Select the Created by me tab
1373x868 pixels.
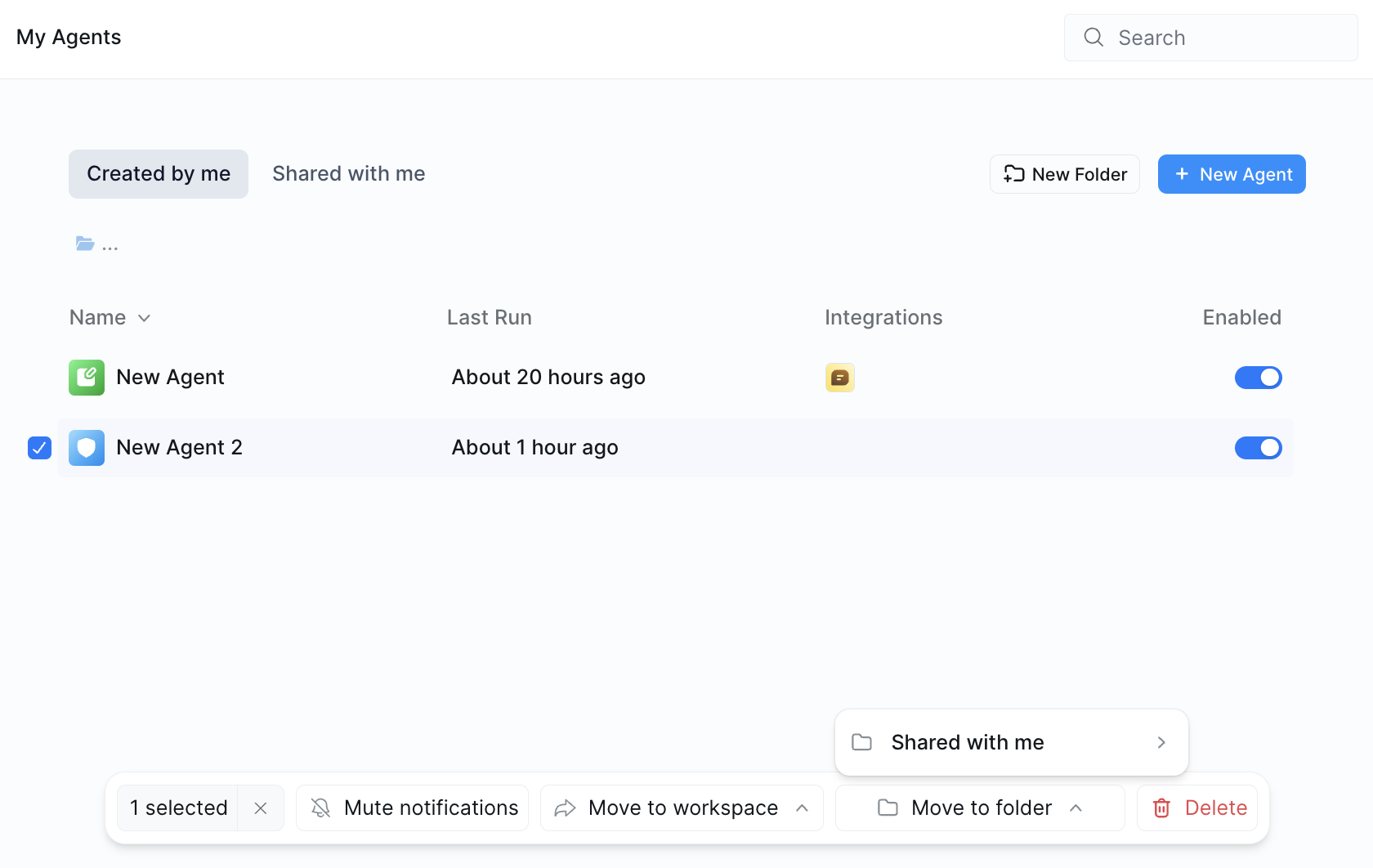[158, 173]
